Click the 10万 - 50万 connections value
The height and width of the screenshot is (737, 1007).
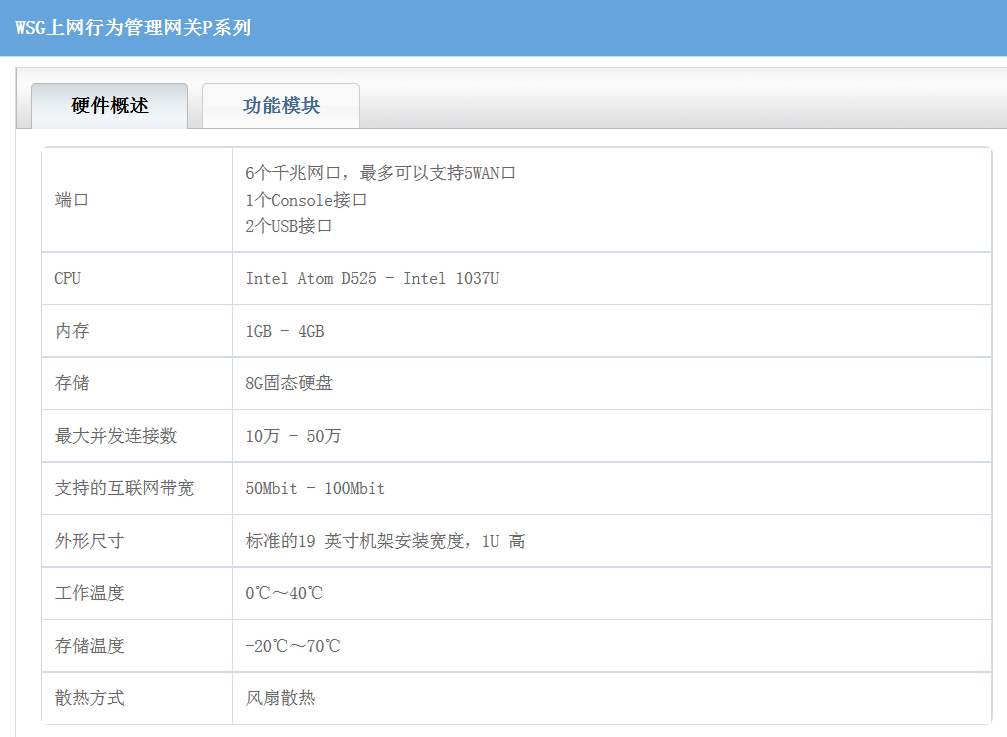click(293, 436)
